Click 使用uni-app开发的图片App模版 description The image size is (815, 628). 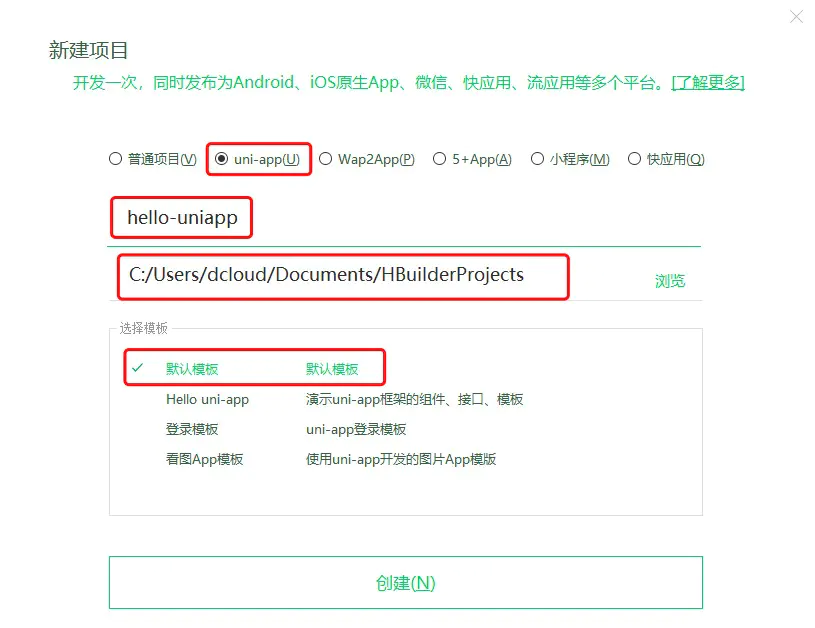point(401,460)
